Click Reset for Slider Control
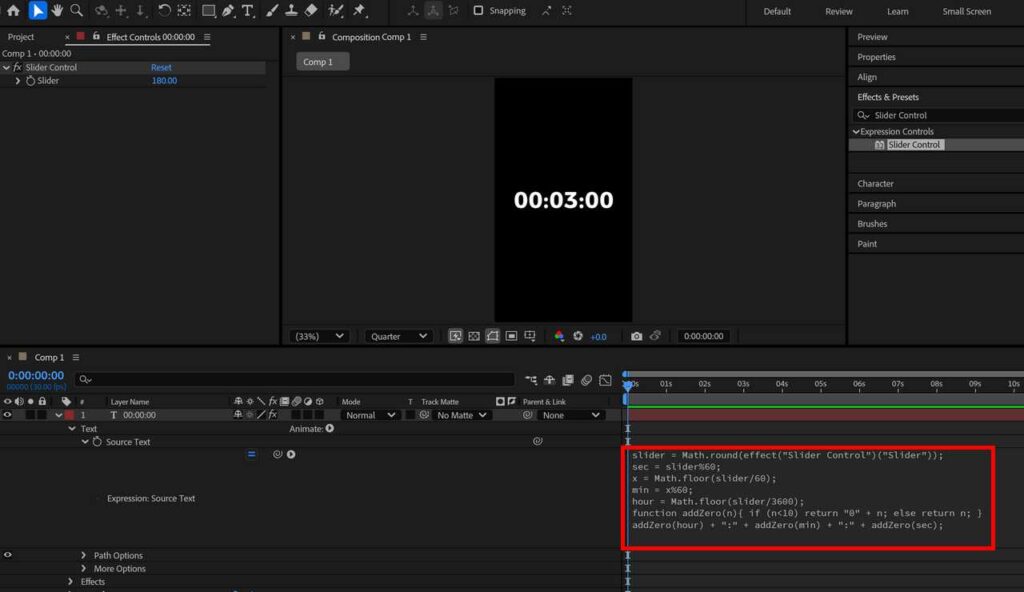Screen dimensions: 1024x592 pyautogui.click(x=161, y=67)
